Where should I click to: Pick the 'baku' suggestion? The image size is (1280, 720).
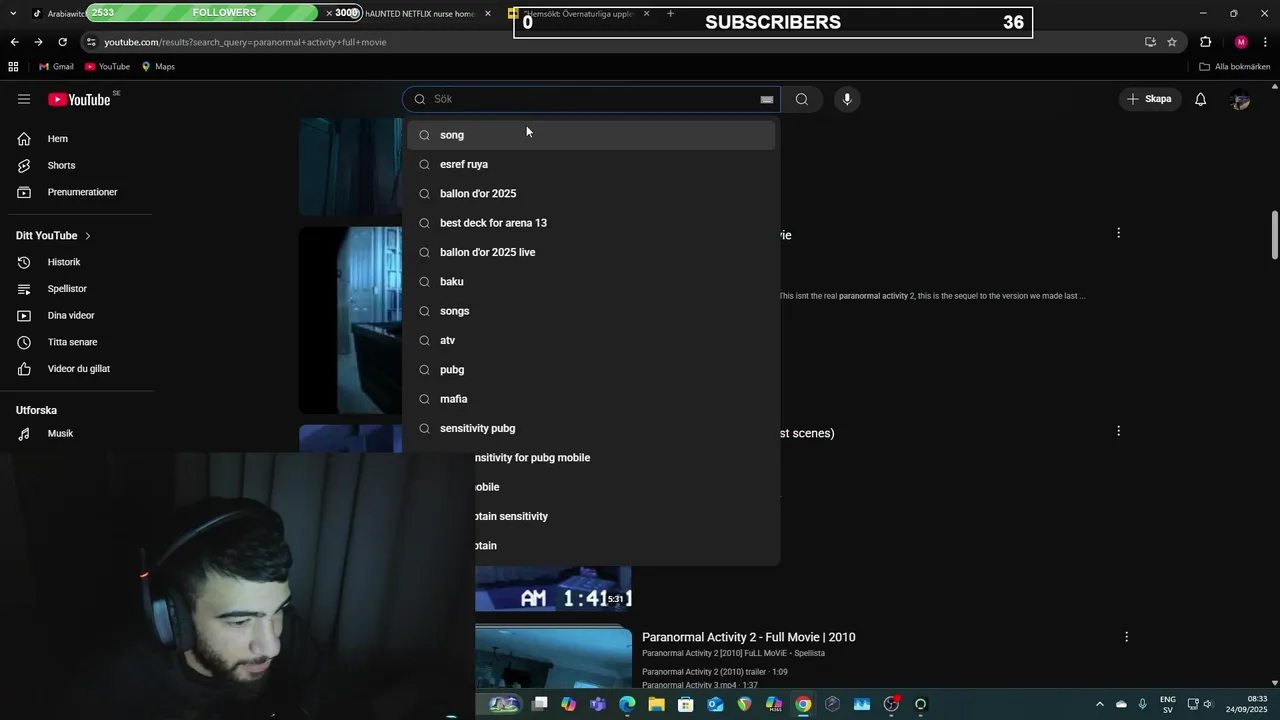point(591,282)
